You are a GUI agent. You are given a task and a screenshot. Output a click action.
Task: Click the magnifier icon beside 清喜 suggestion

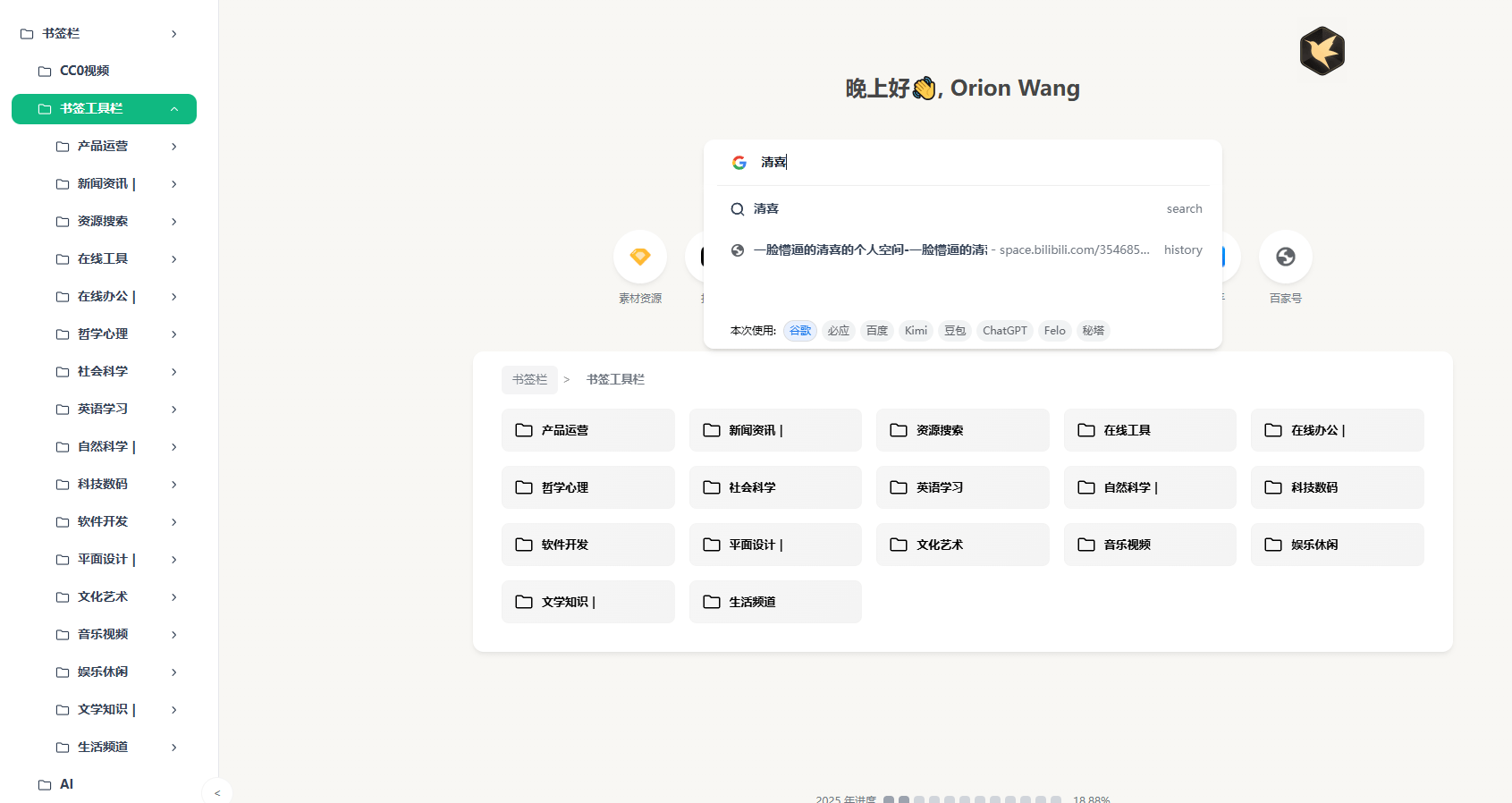(x=738, y=209)
